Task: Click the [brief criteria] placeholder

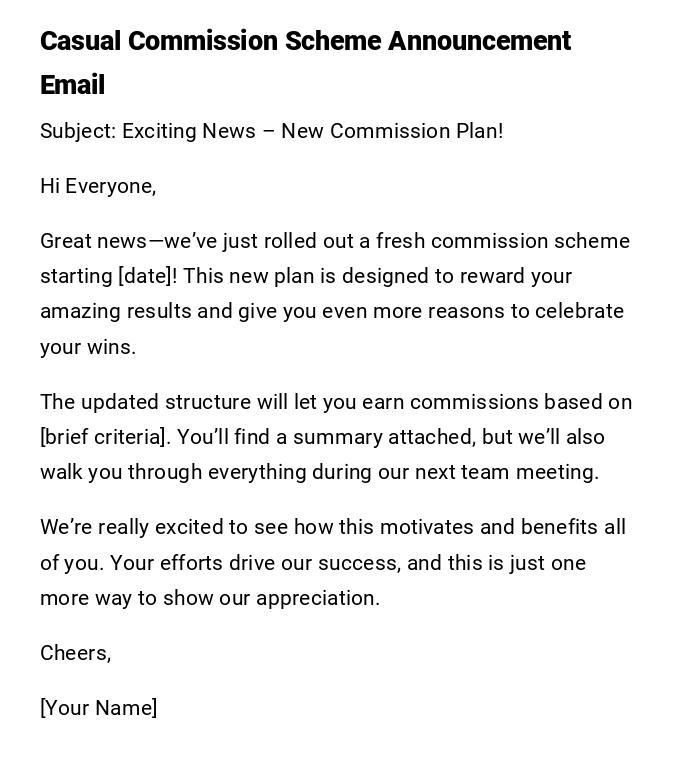Action: click(103, 437)
